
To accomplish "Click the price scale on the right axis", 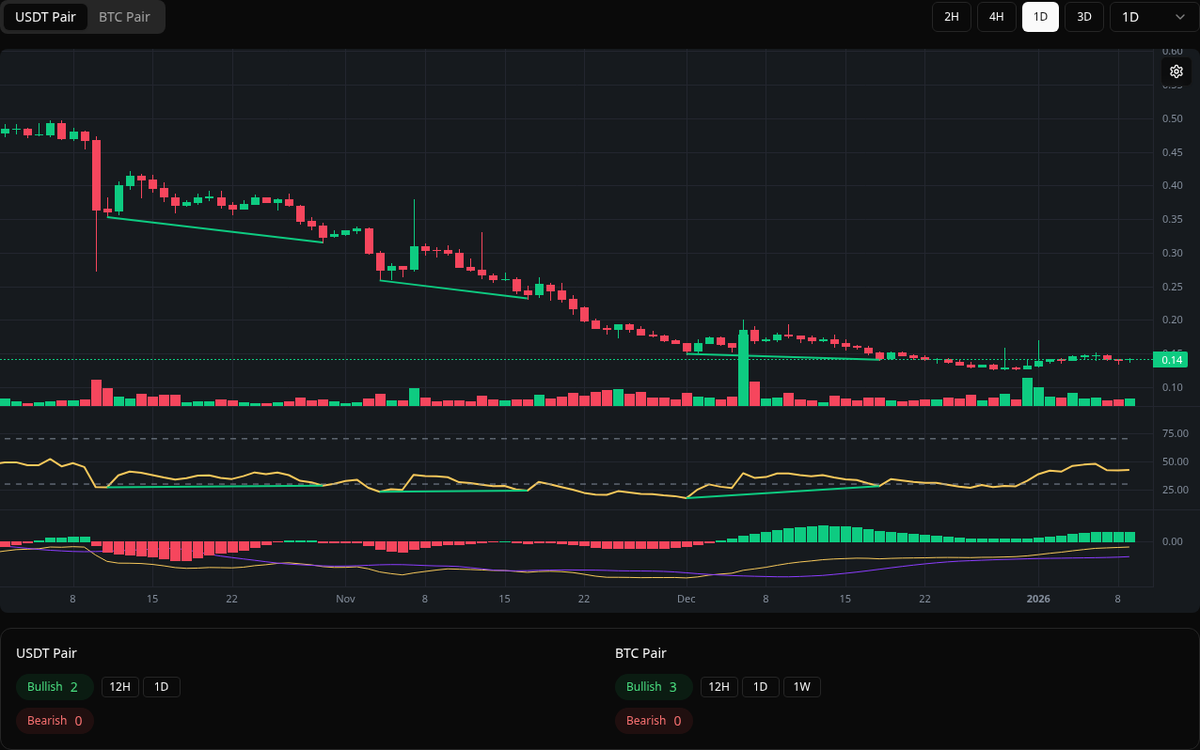I will [1171, 250].
